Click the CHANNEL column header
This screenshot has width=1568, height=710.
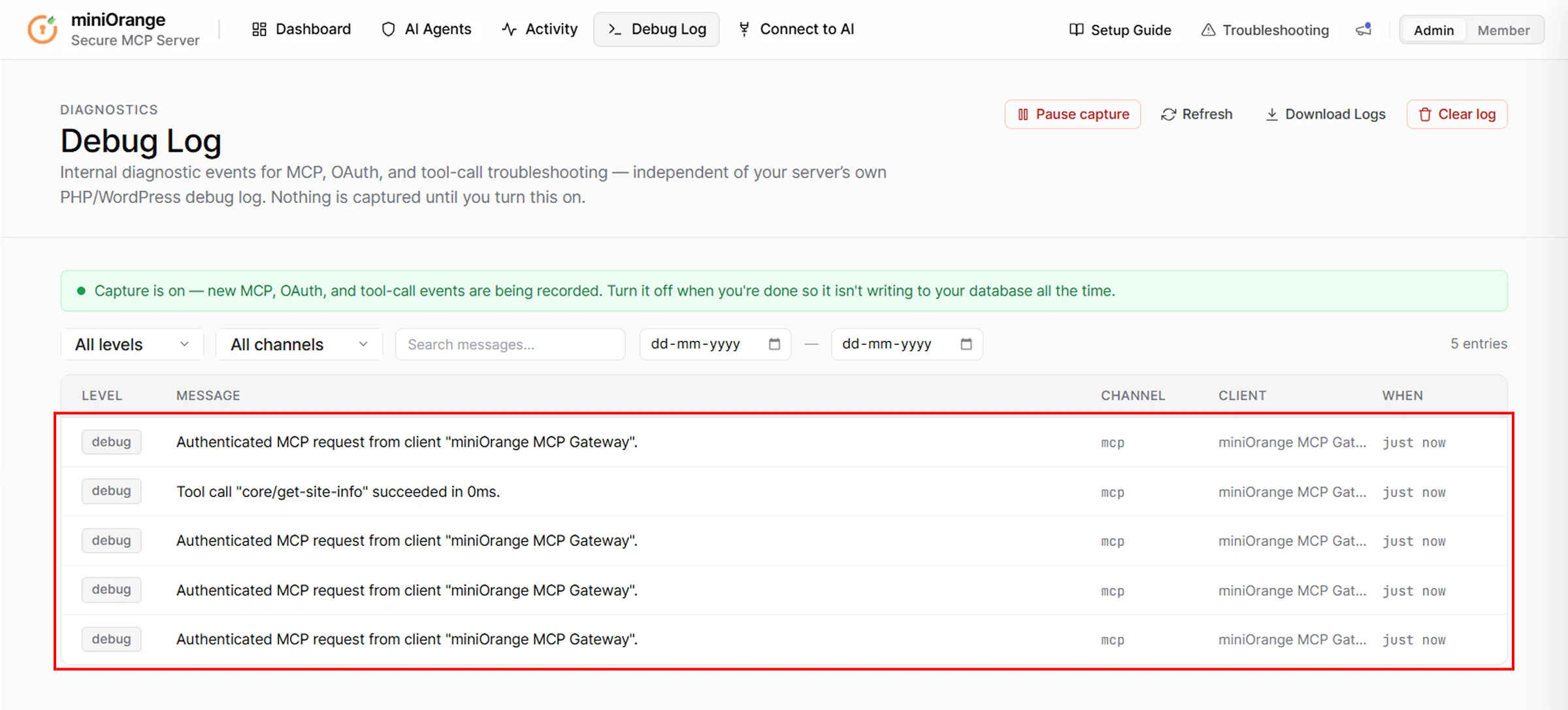coord(1133,396)
